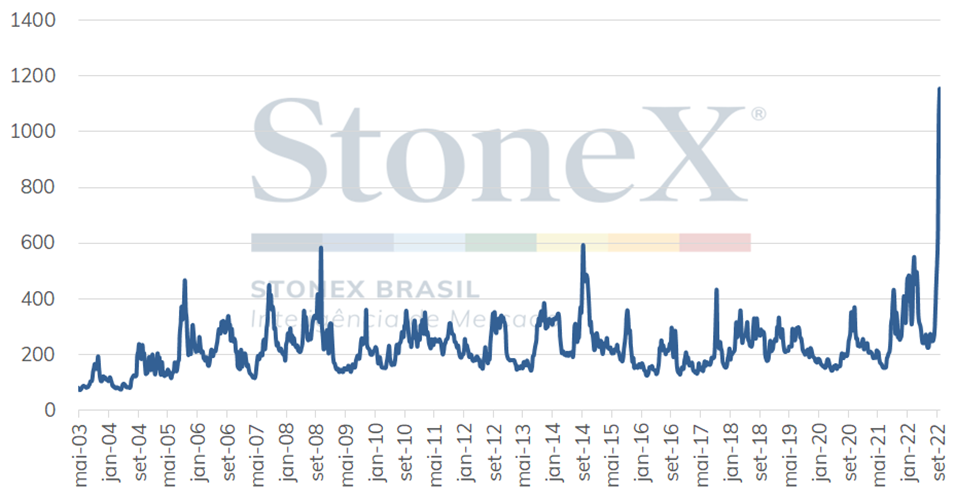
Task: Click the x-axis label mai-19
Action: coord(791,455)
